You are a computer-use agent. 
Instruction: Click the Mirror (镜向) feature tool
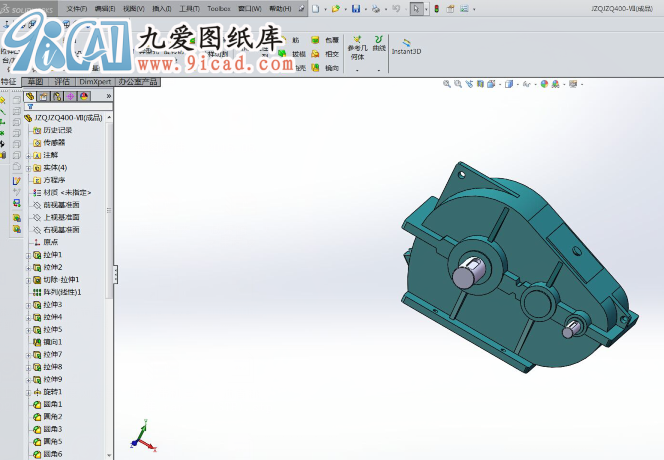(325, 68)
